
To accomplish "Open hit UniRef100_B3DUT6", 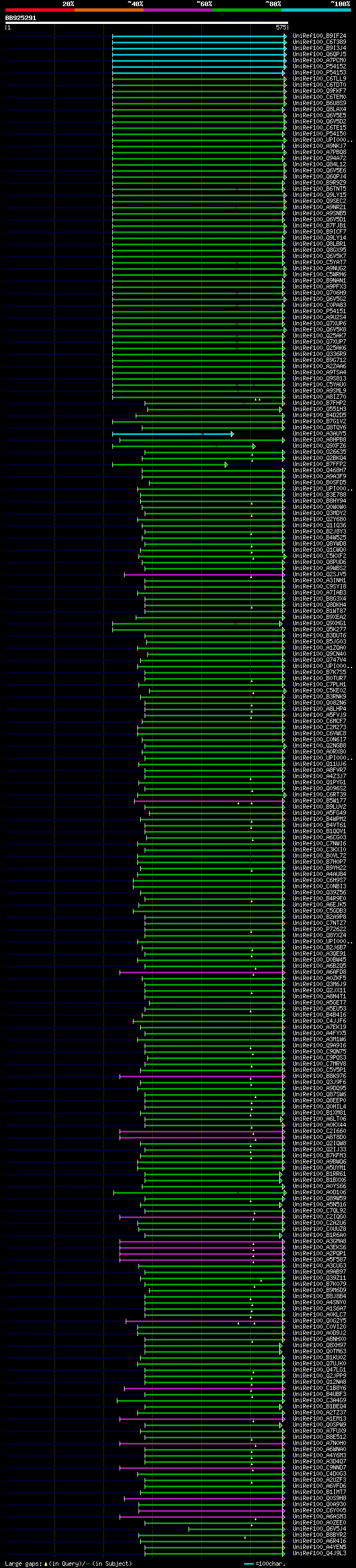I will coord(319,635).
